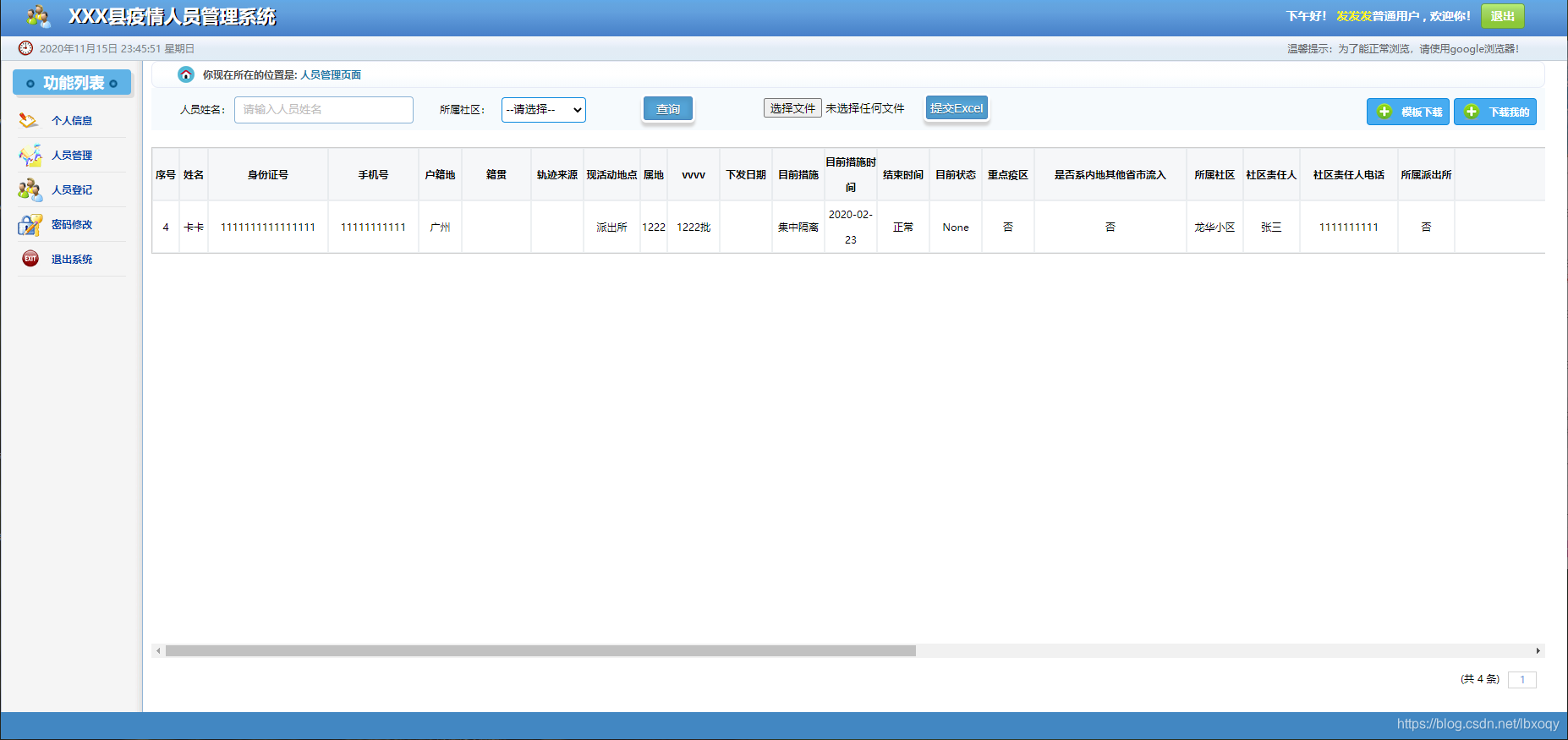The height and width of the screenshot is (740, 1568).
Task: Click the 选择文件 button
Action: [792, 108]
